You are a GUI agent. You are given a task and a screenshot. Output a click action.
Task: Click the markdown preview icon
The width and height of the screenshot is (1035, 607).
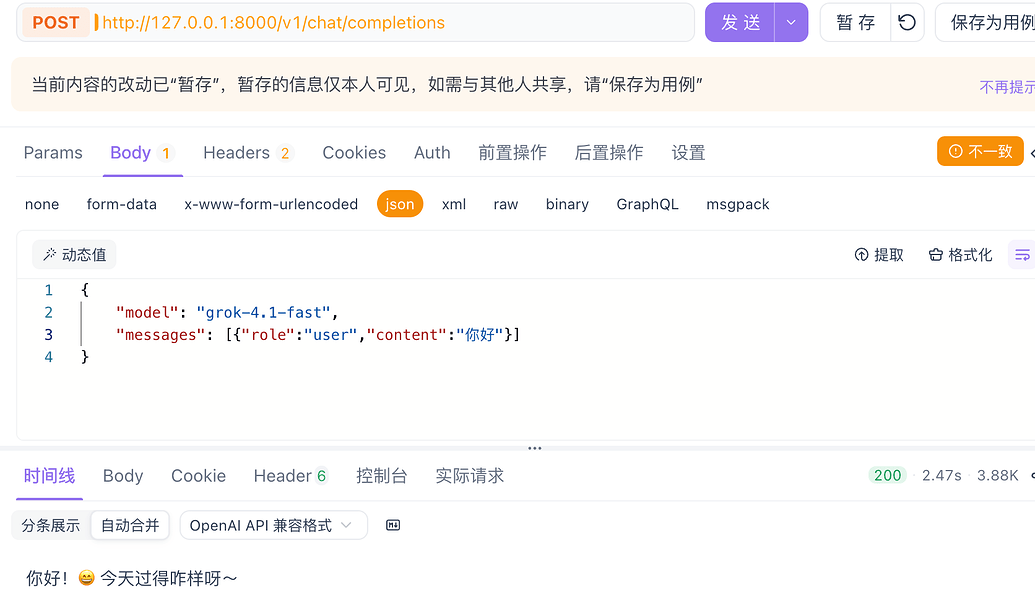click(393, 525)
